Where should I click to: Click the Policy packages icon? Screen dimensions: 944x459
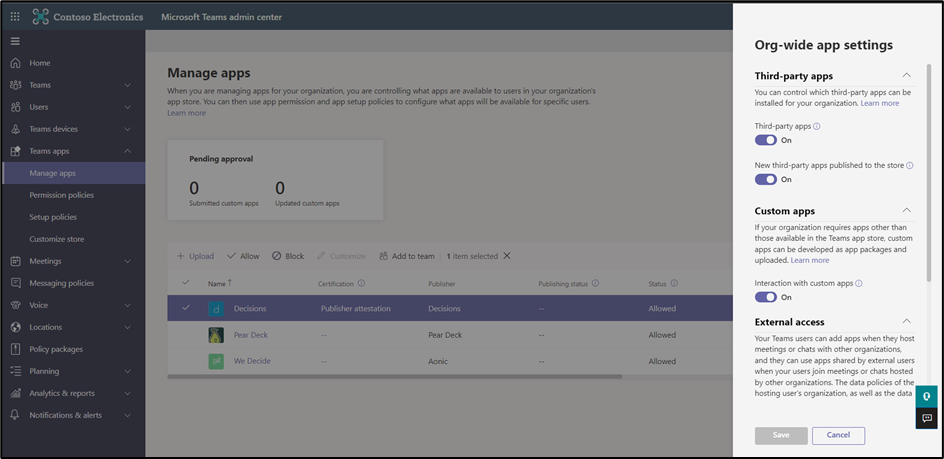point(16,349)
